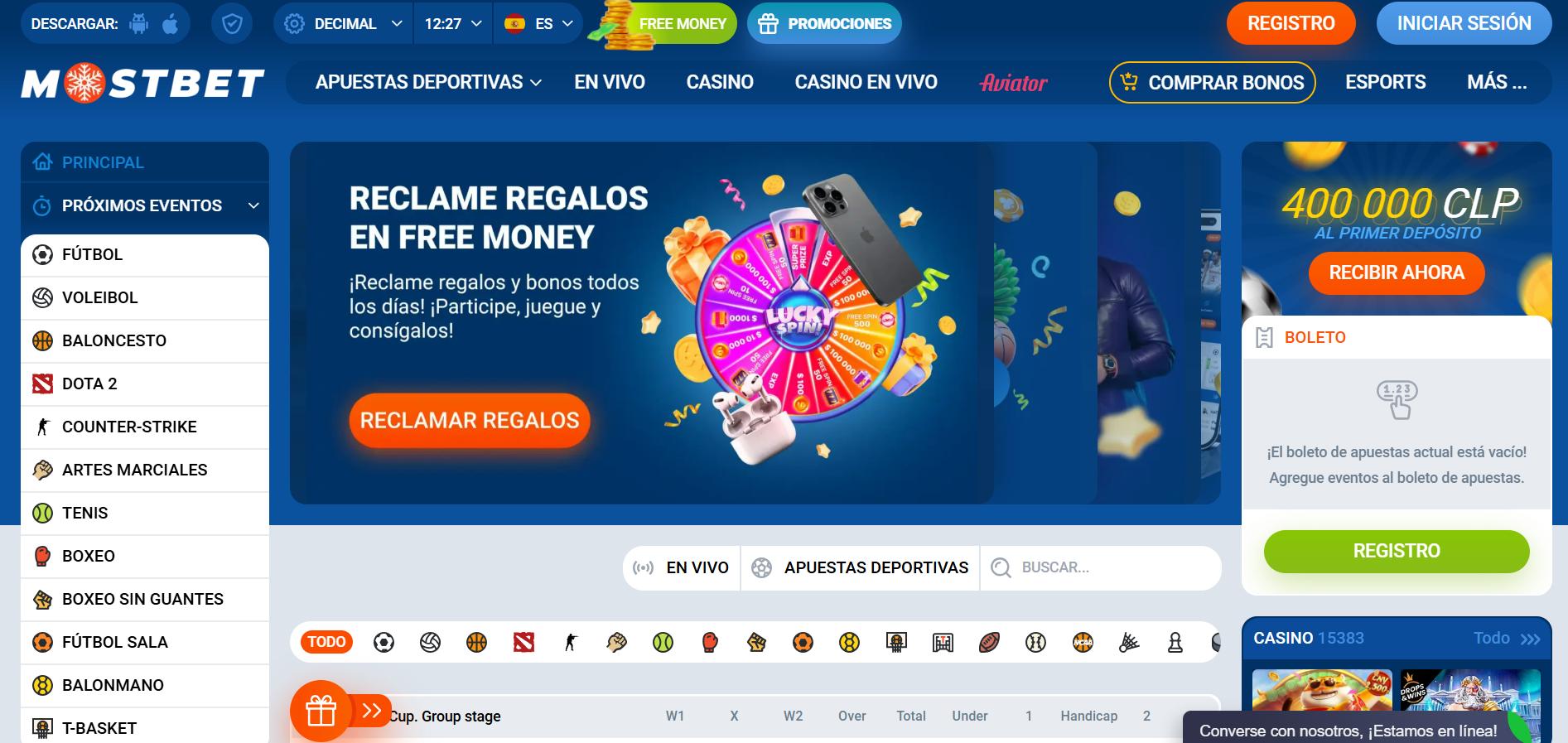Image resolution: width=1568 pixels, height=743 pixels.
Task: Choose the Dota 2 icon in filter row
Action: [523, 642]
